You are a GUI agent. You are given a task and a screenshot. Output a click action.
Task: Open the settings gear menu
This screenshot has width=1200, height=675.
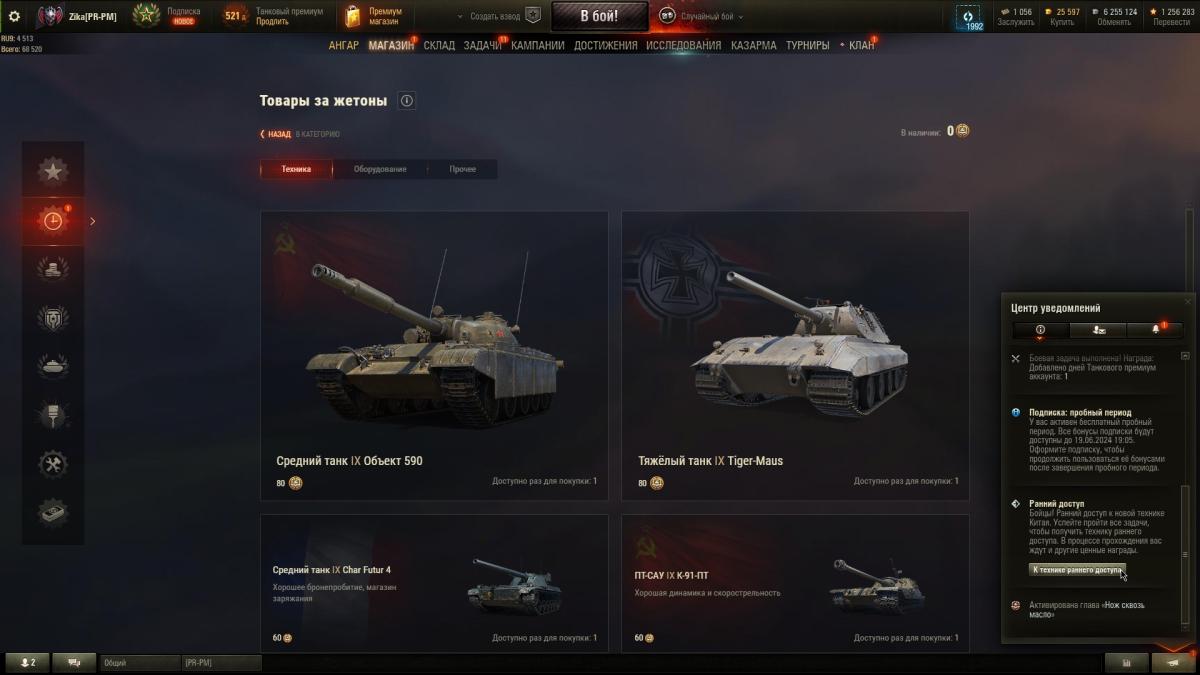coord(14,16)
